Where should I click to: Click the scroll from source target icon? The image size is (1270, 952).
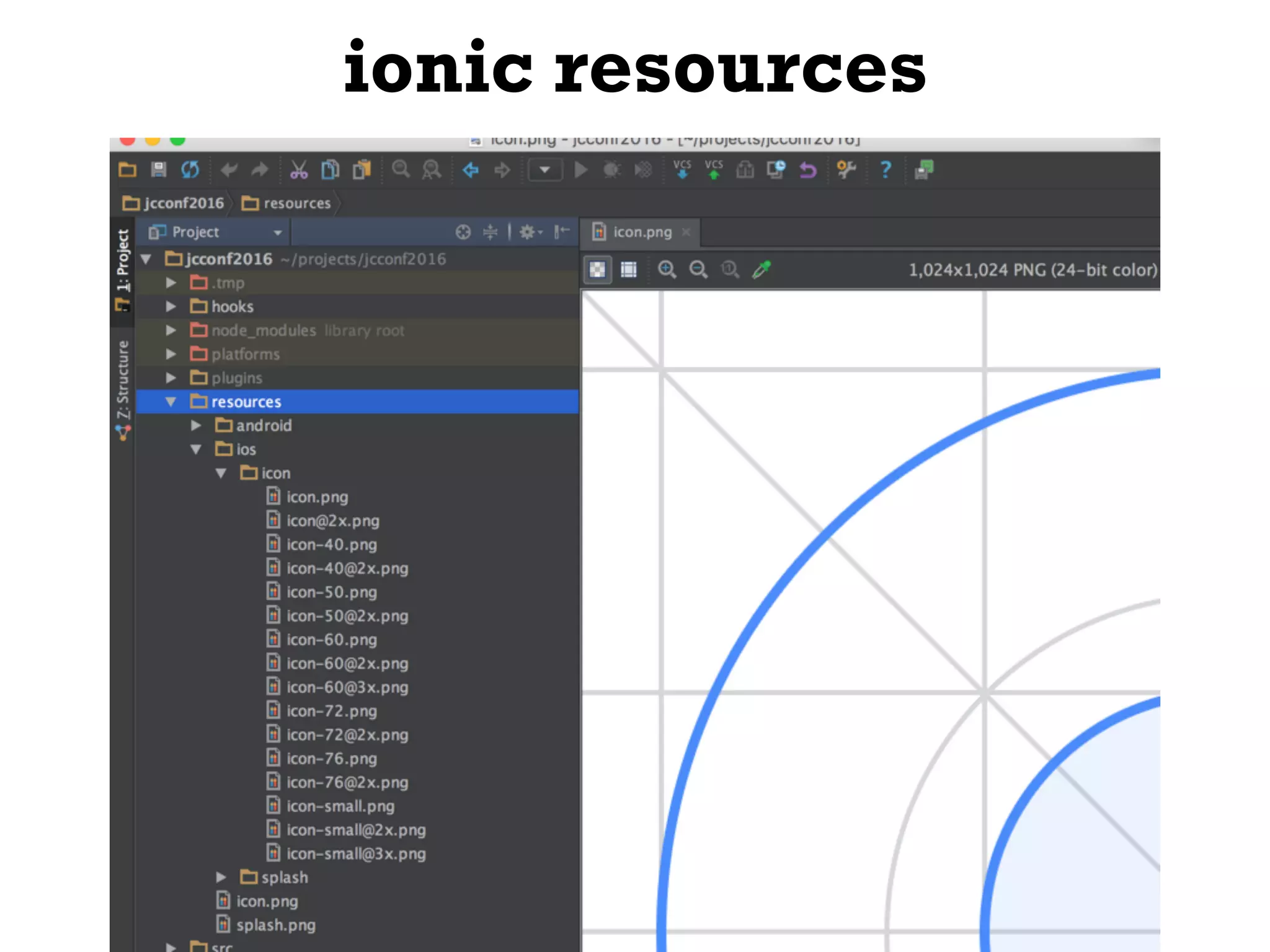[x=463, y=232]
